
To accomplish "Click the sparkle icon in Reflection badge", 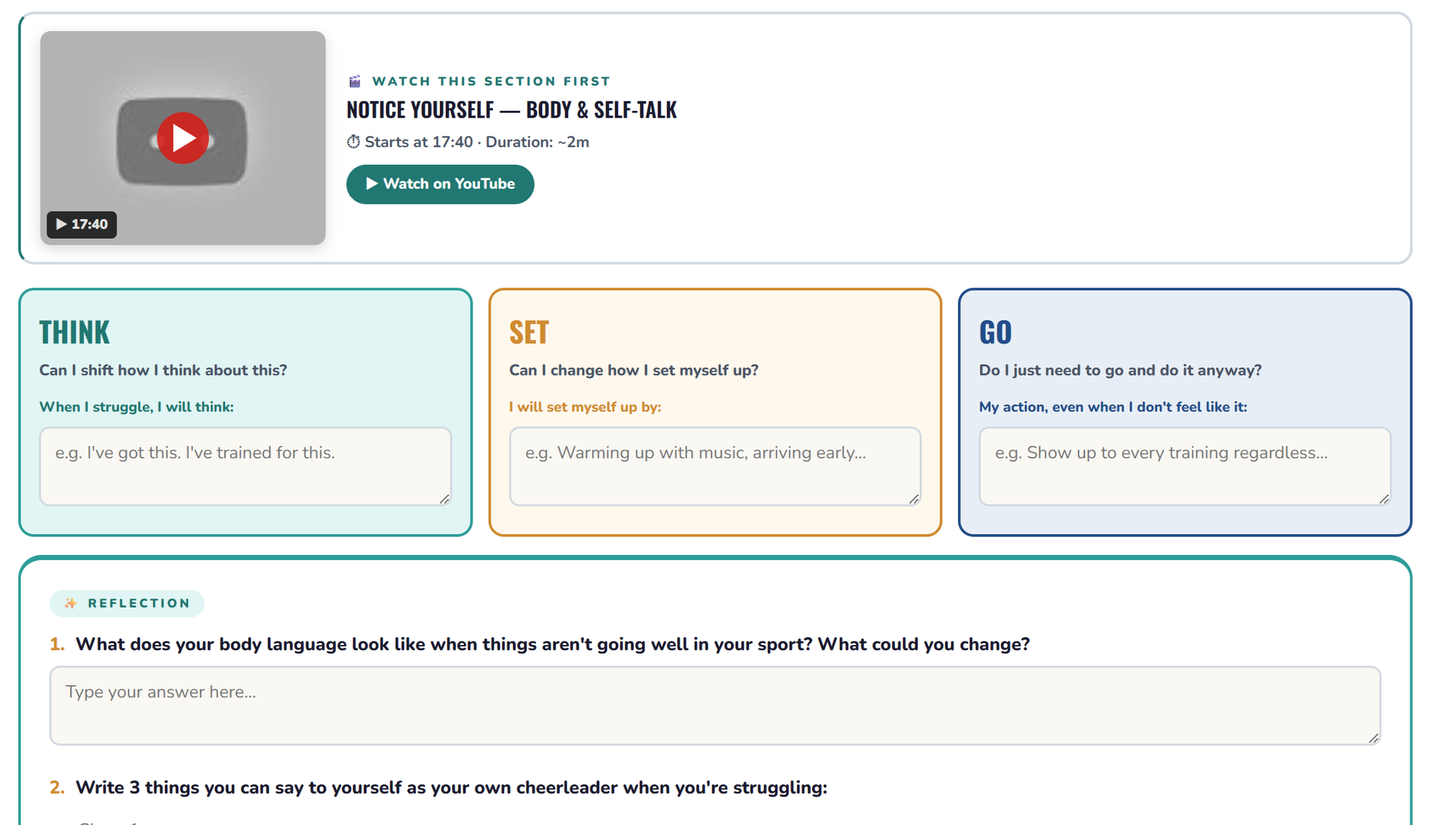I will (71, 603).
